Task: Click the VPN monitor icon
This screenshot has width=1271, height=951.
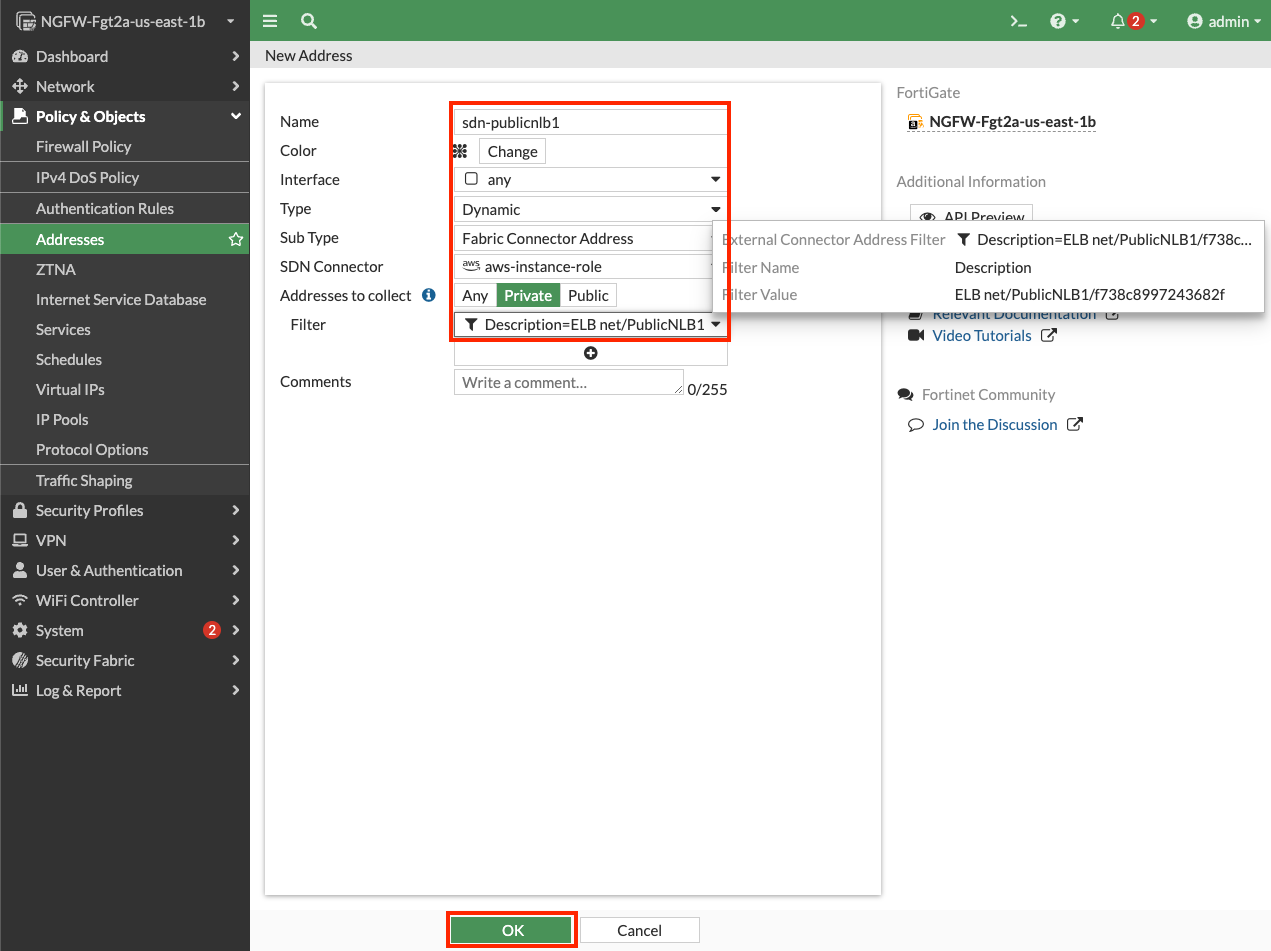Action: pos(19,540)
